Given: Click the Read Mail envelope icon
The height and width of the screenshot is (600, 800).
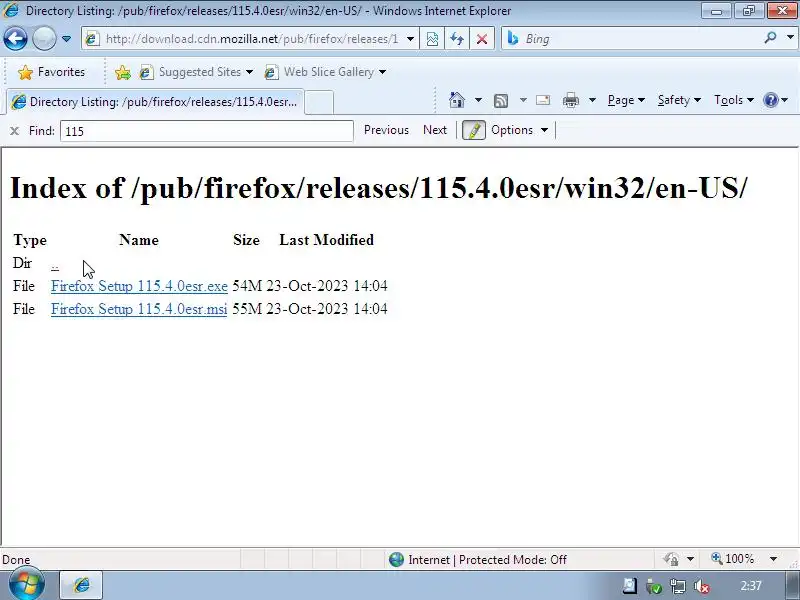Looking at the screenshot, I should tap(543, 100).
